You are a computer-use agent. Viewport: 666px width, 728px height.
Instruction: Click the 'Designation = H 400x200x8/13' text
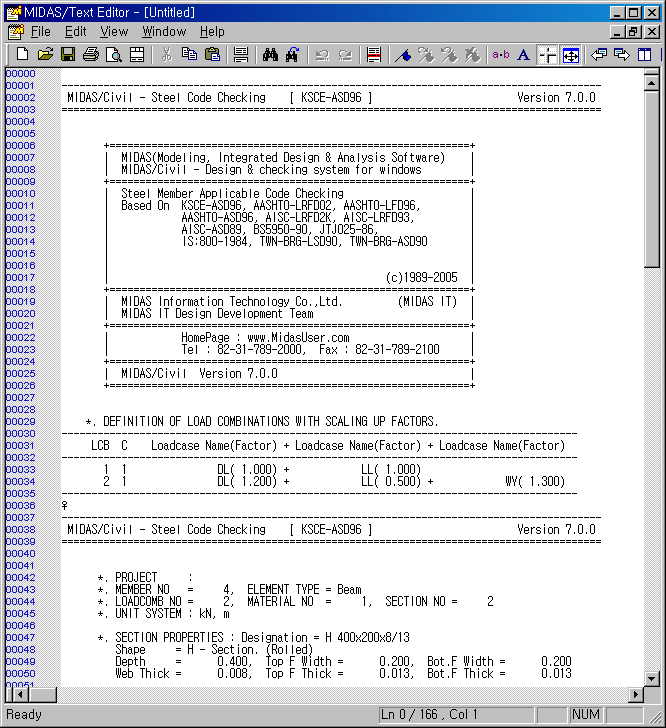tap(325, 637)
